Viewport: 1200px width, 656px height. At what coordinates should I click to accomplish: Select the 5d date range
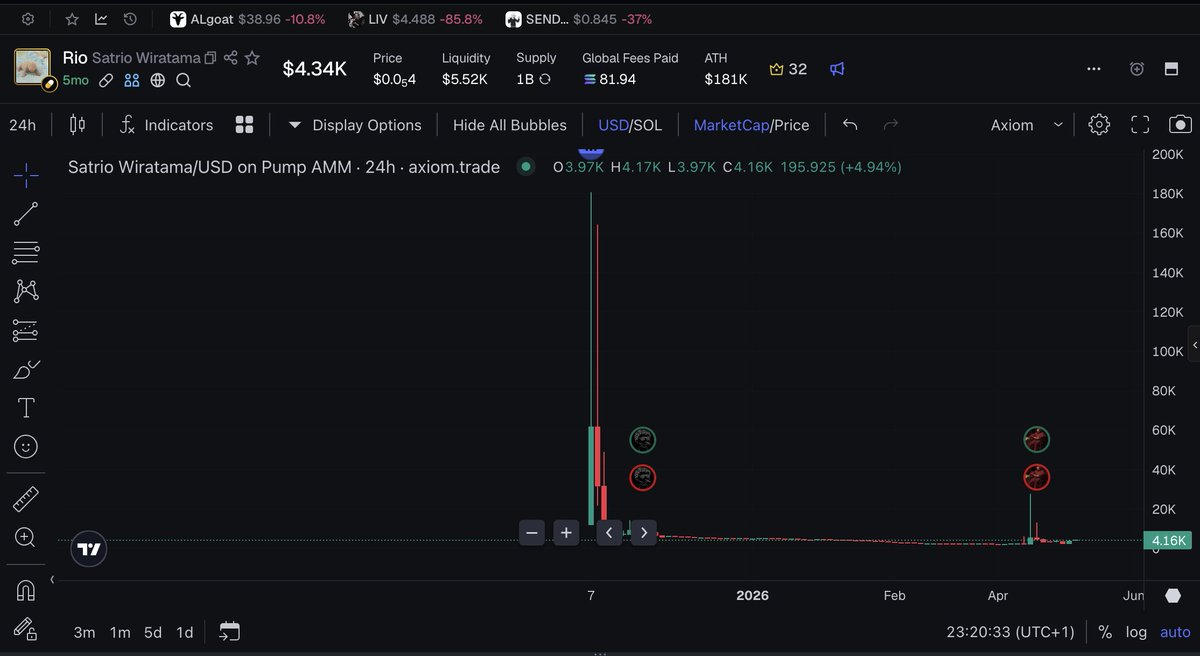tap(153, 632)
